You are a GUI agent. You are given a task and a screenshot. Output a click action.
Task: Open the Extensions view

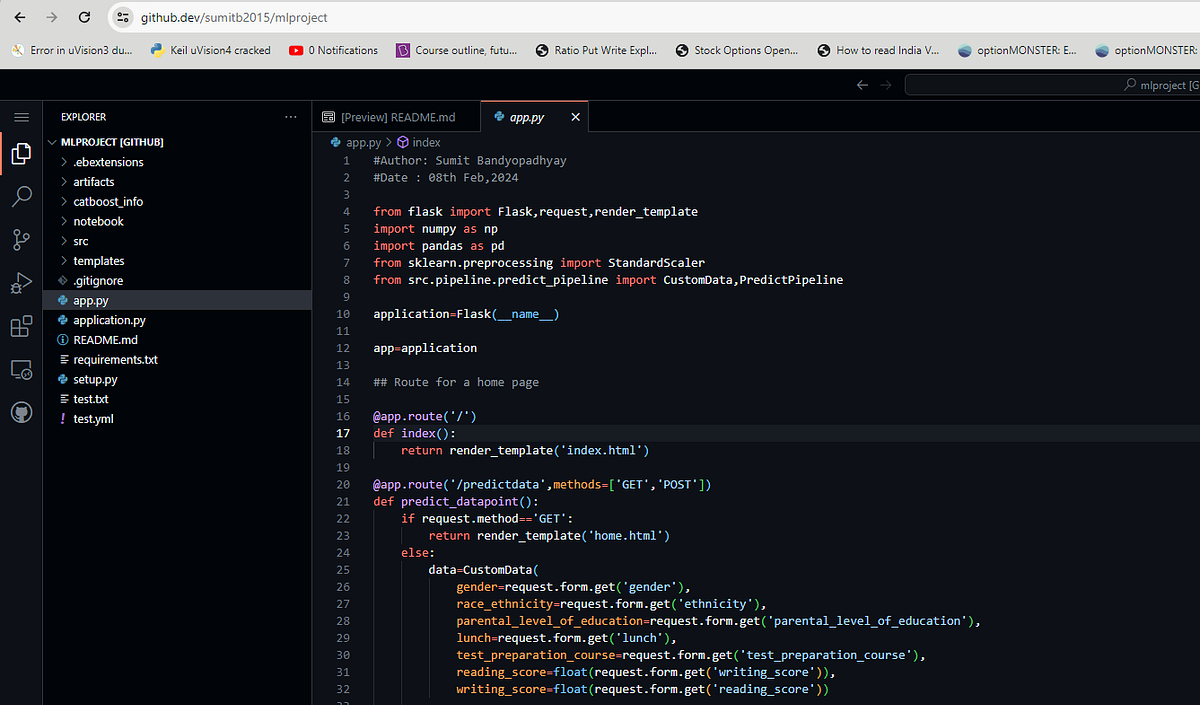point(21,325)
